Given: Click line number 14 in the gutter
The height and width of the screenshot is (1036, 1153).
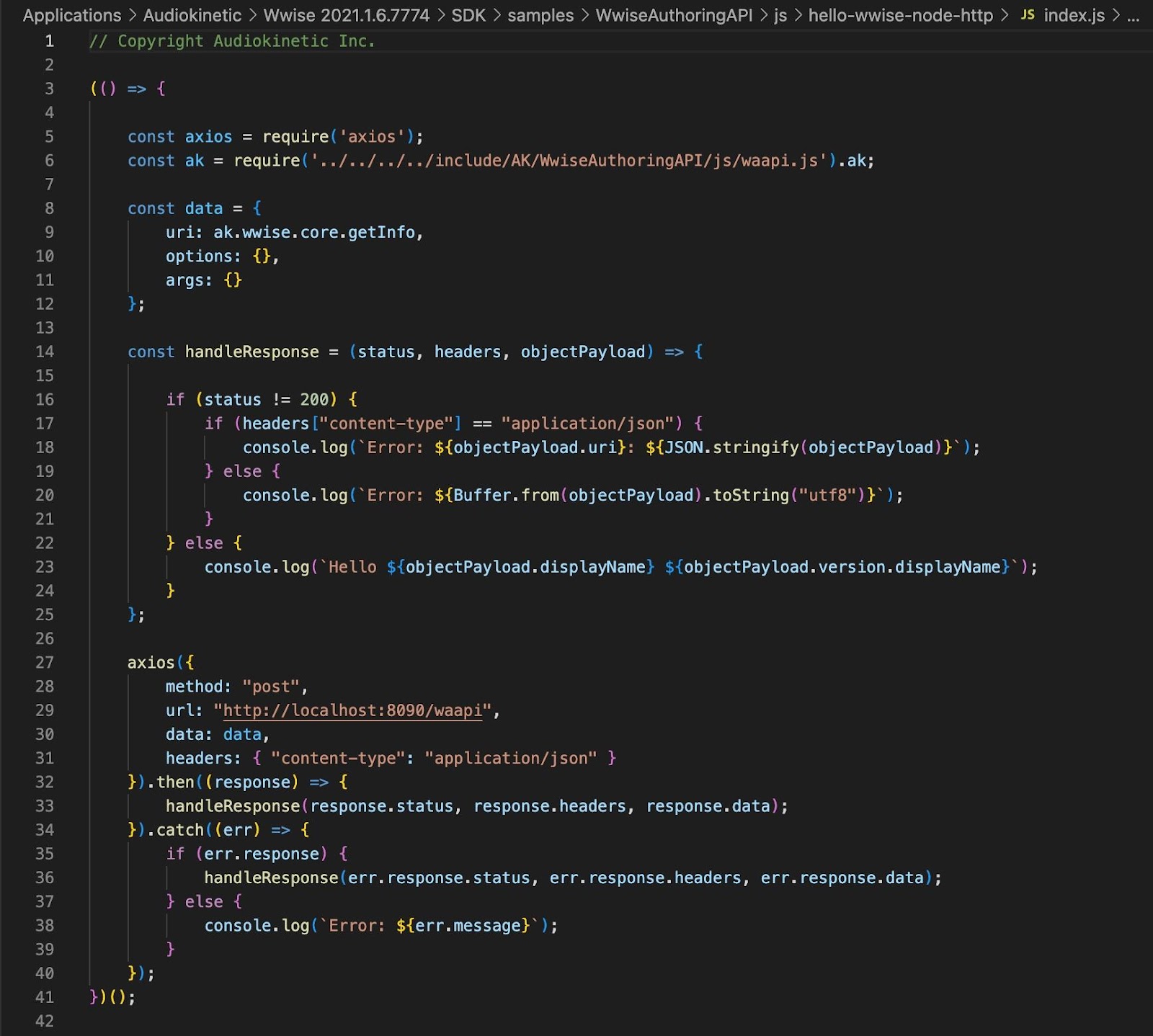Looking at the screenshot, I should coord(45,352).
